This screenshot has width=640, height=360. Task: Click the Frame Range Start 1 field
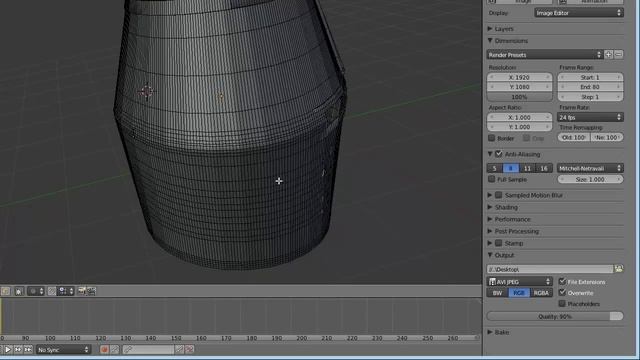(x=590, y=77)
